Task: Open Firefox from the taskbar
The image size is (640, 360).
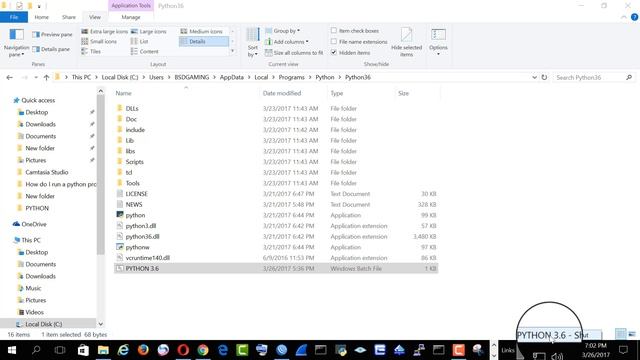Action: click(x=143, y=350)
